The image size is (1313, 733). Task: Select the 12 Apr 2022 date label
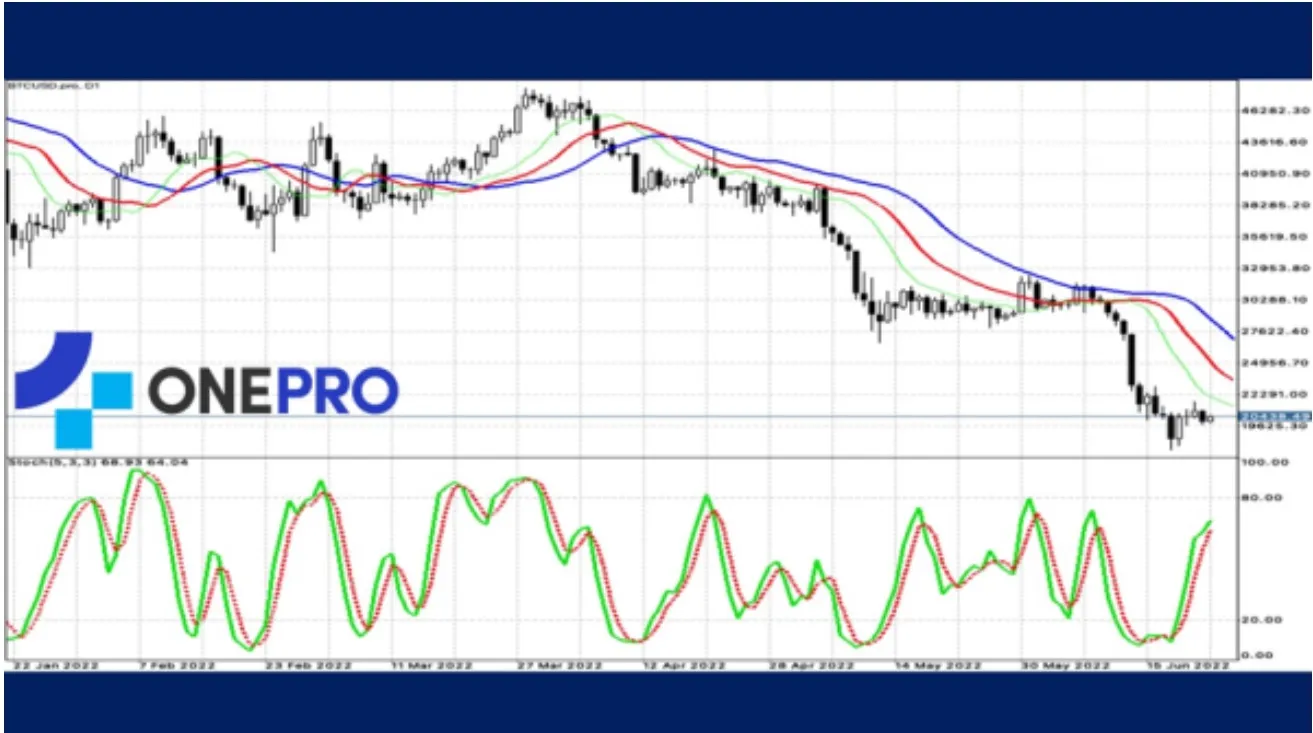(684, 665)
